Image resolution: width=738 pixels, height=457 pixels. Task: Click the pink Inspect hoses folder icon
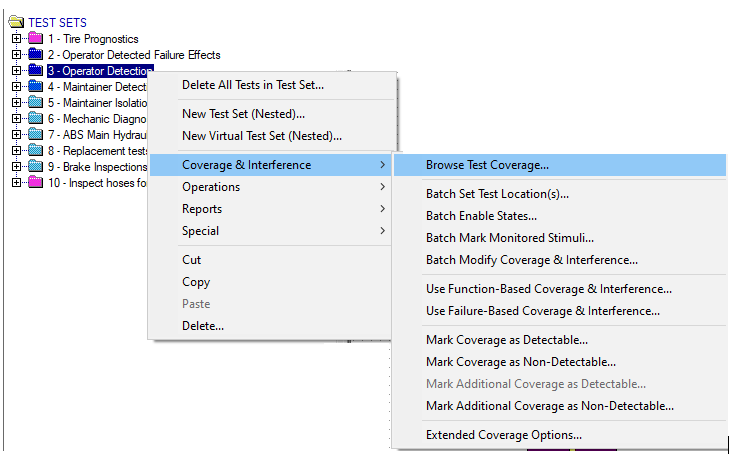point(35,182)
